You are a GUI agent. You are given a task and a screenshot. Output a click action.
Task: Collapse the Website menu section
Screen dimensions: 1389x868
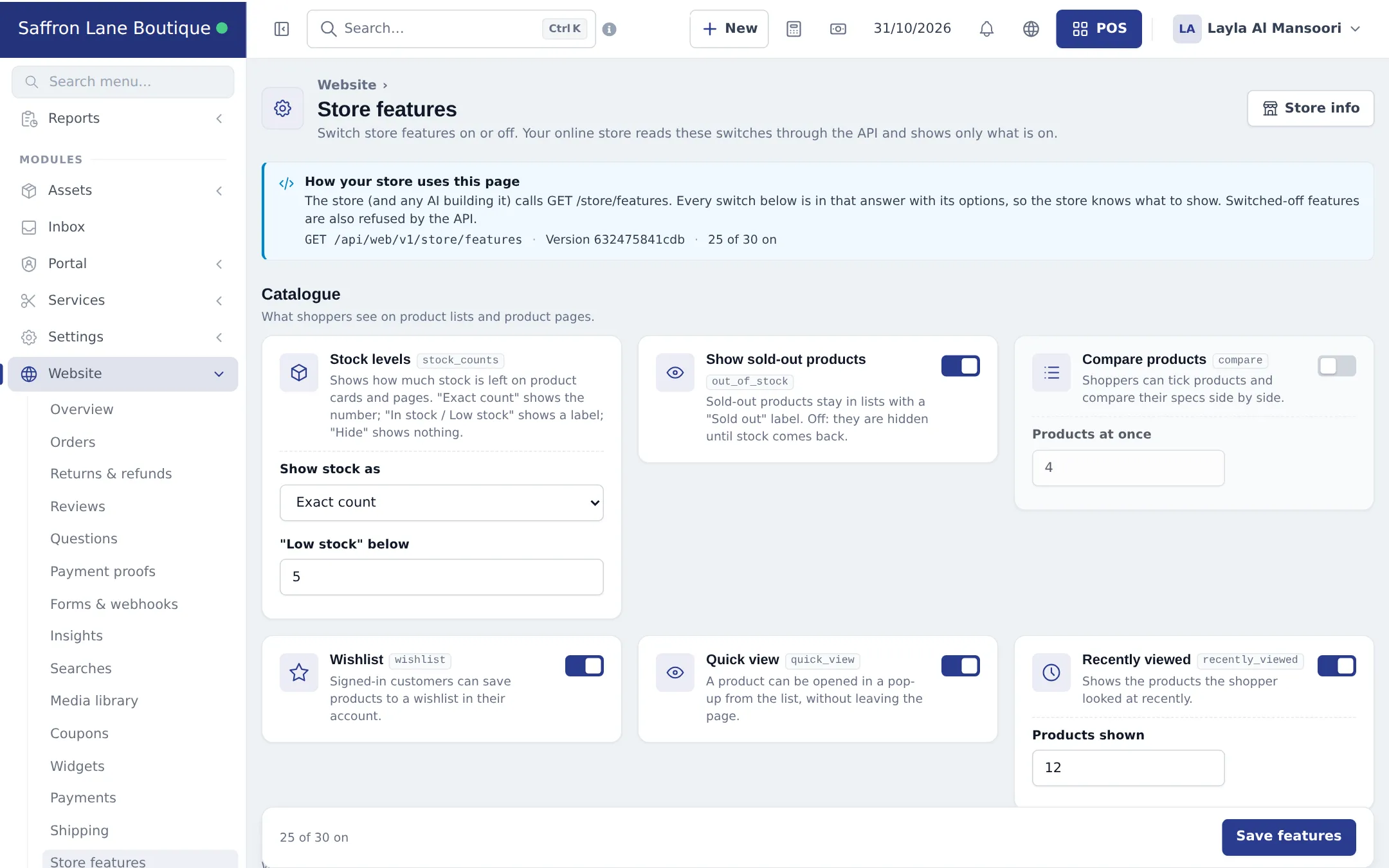pyautogui.click(x=123, y=374)
